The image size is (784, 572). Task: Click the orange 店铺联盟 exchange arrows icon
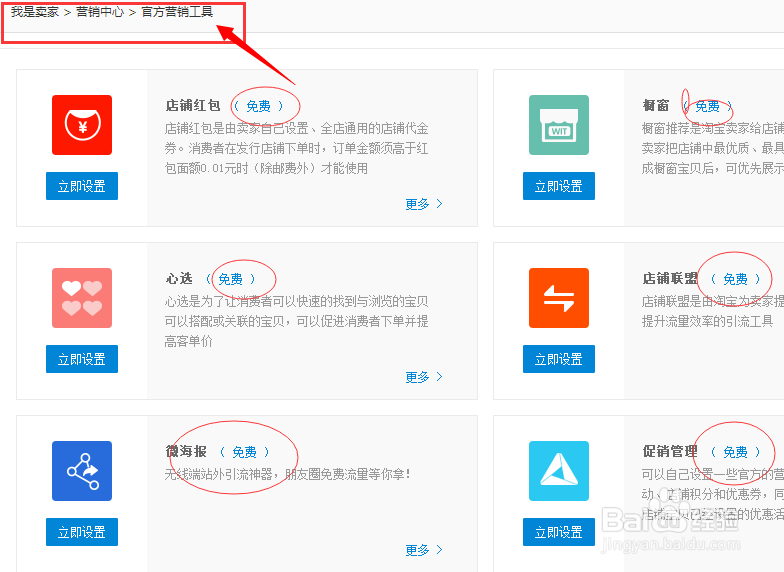(x=559, y=298)
